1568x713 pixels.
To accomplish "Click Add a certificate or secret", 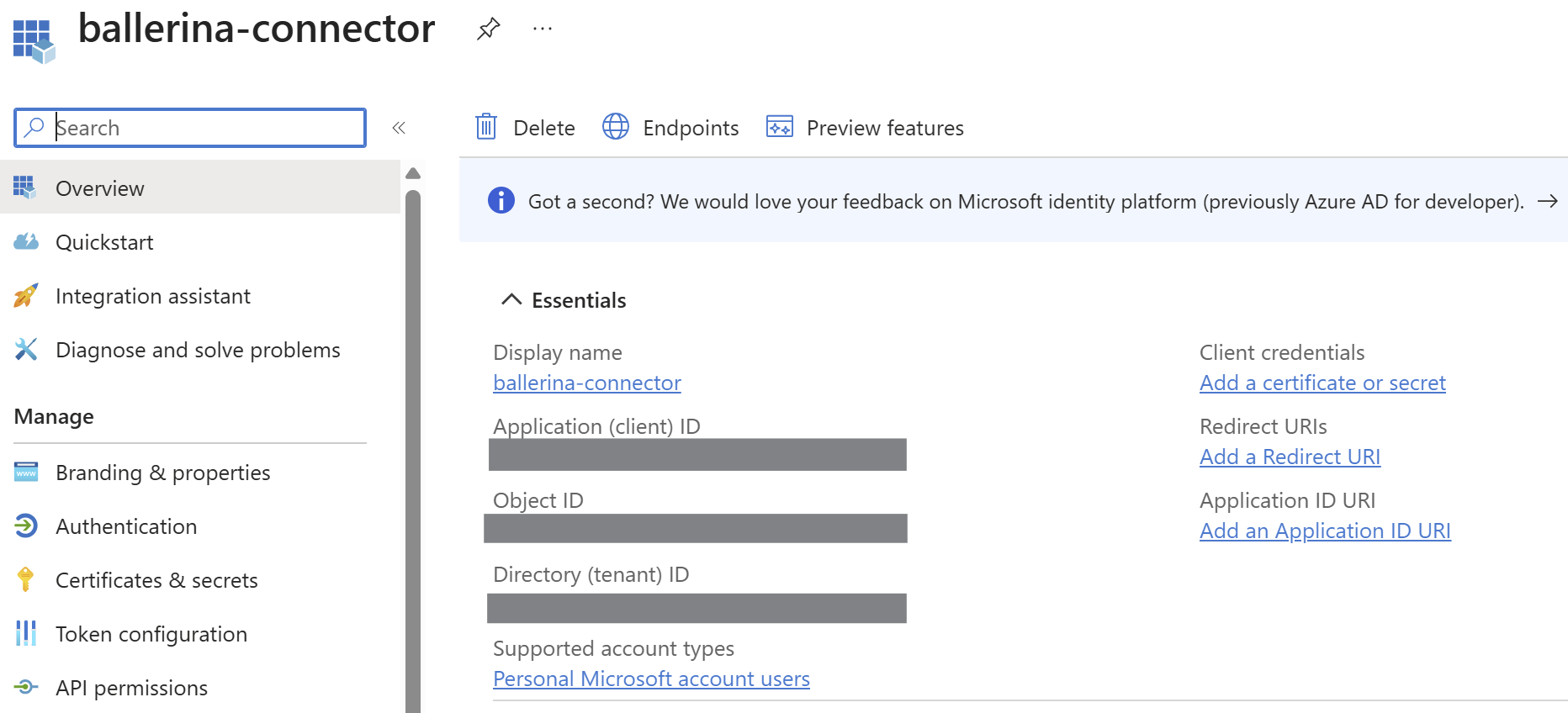I will (x=1322, y=383).
